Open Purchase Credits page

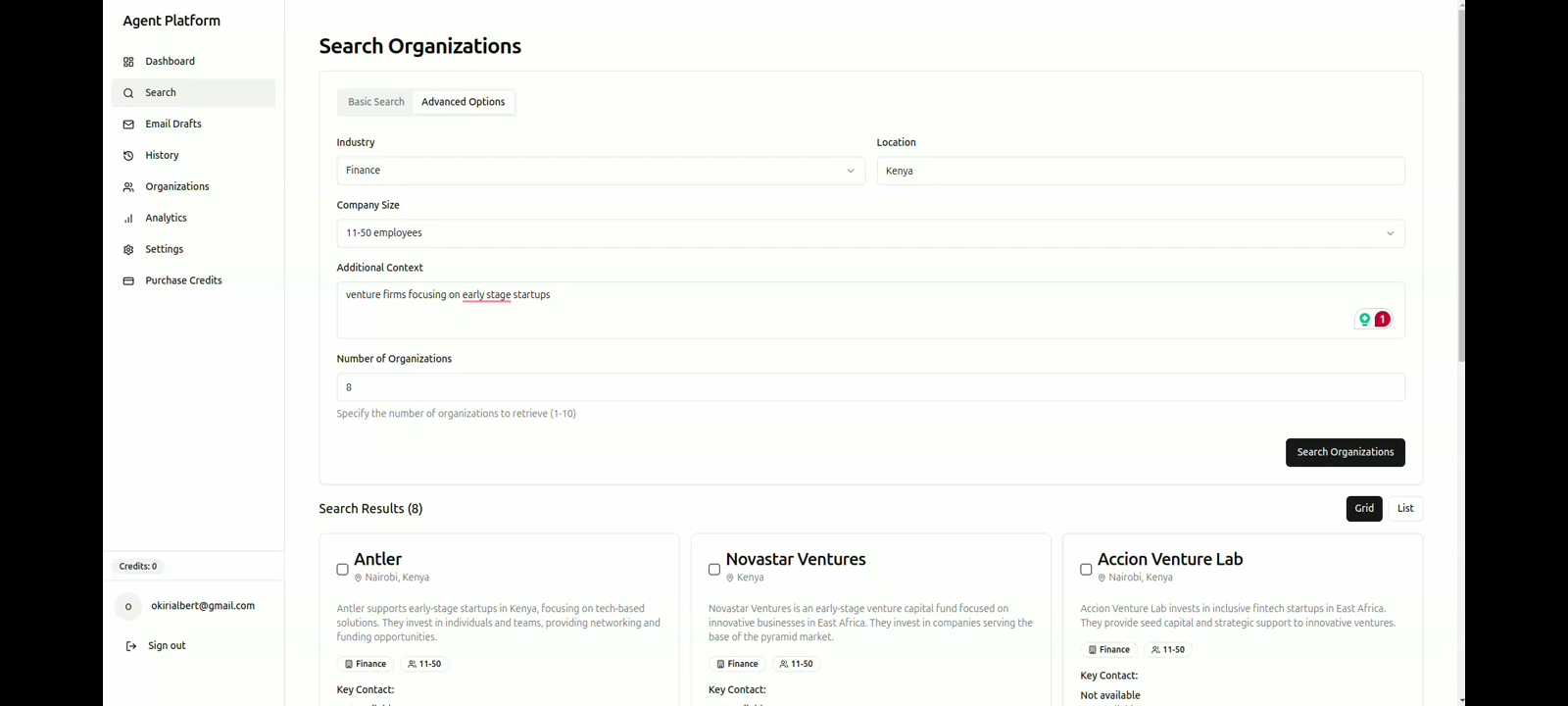193,281
